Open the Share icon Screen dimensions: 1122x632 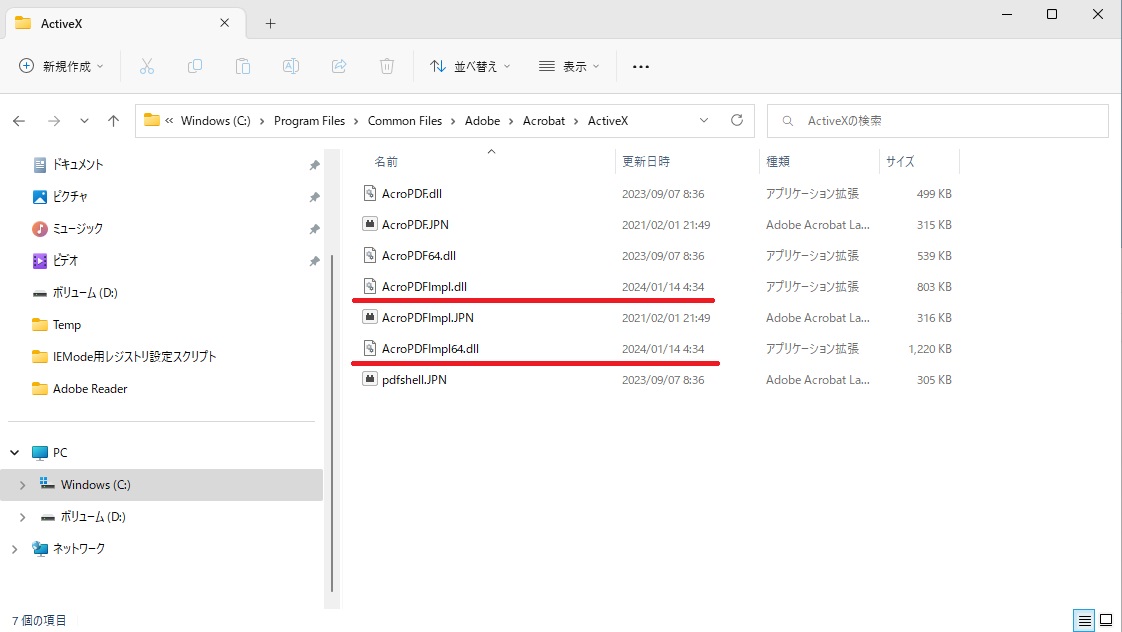coord(339,66)
